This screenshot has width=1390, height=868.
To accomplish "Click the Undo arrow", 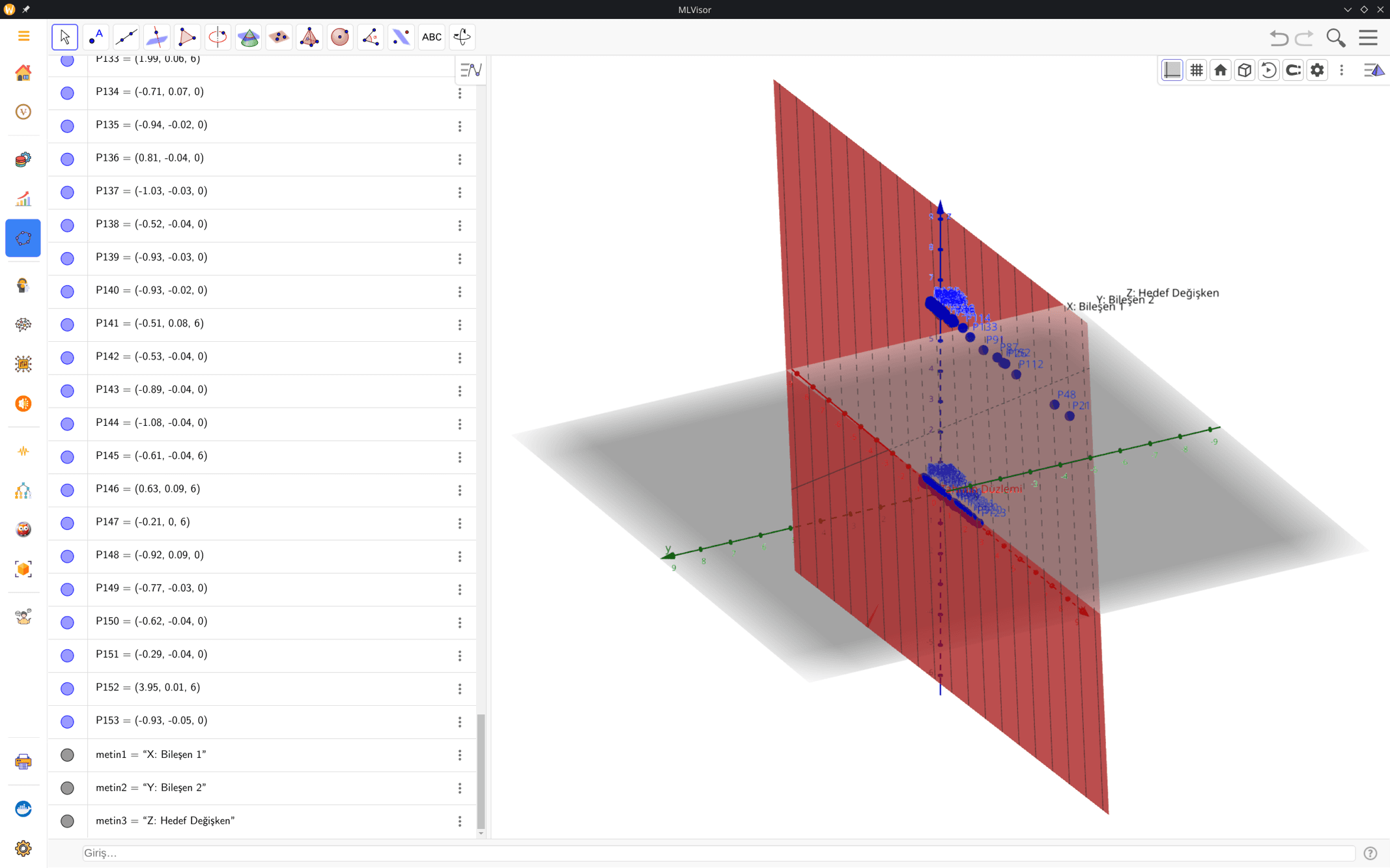I will tap(1279, 38).
